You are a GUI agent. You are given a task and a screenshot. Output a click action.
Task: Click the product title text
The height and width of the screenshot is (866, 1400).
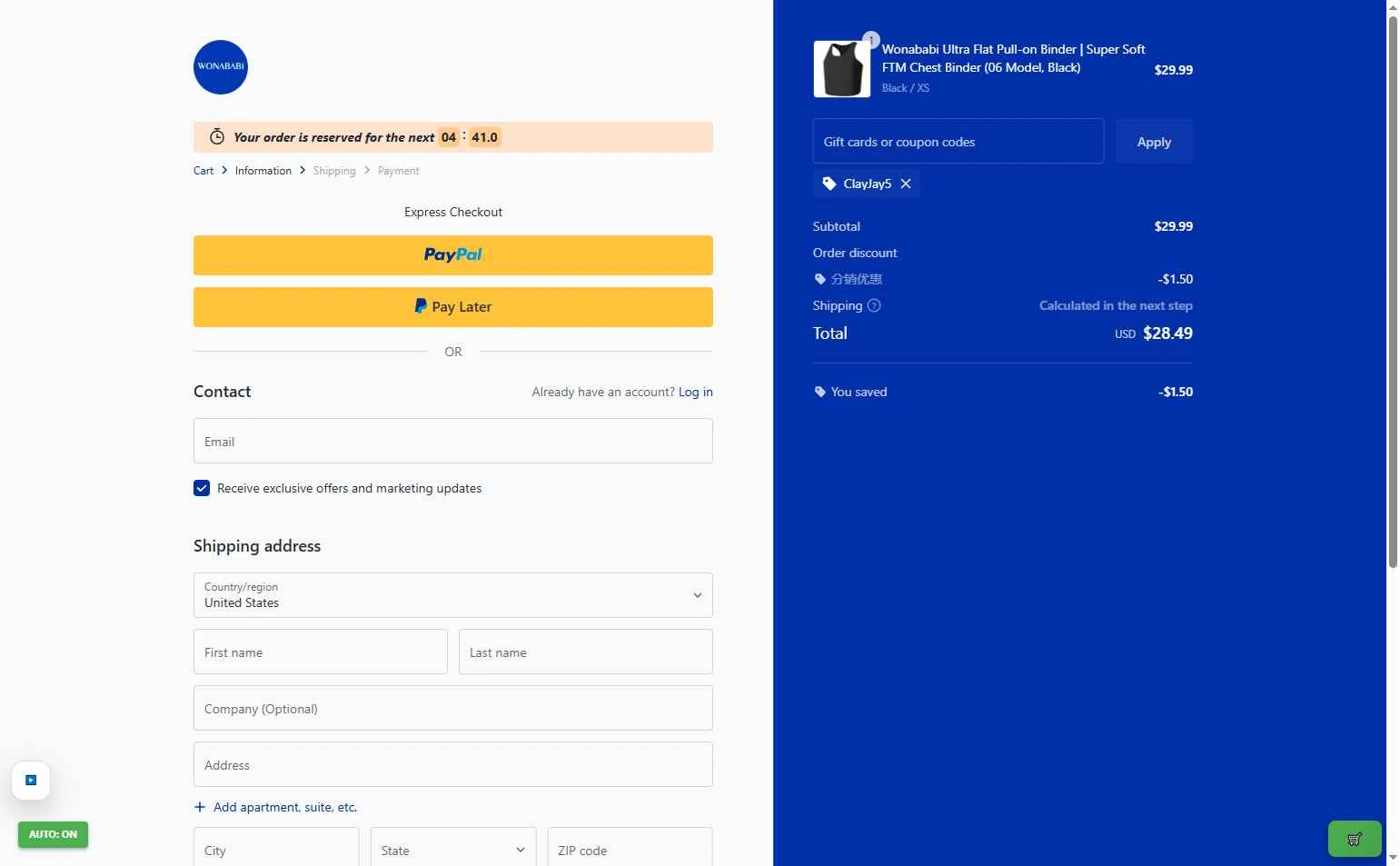(x=1013, y=58)
